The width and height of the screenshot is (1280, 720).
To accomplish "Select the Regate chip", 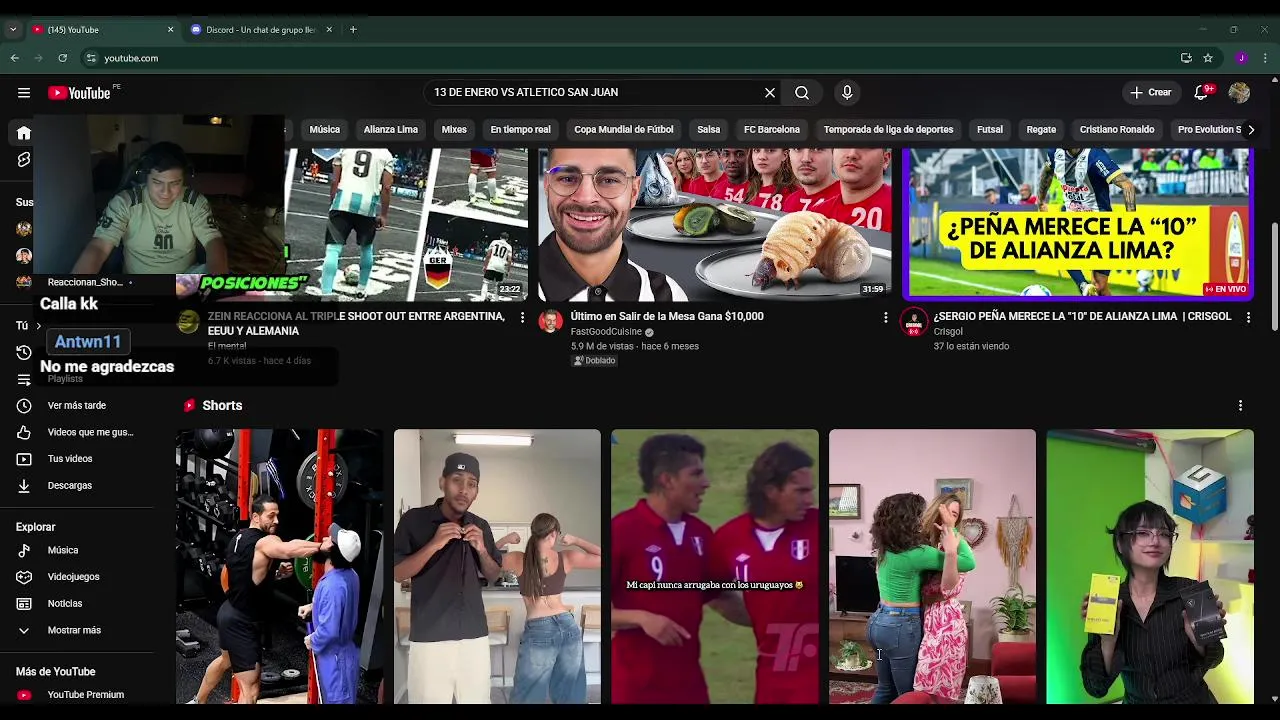I will click(1041, 130).
